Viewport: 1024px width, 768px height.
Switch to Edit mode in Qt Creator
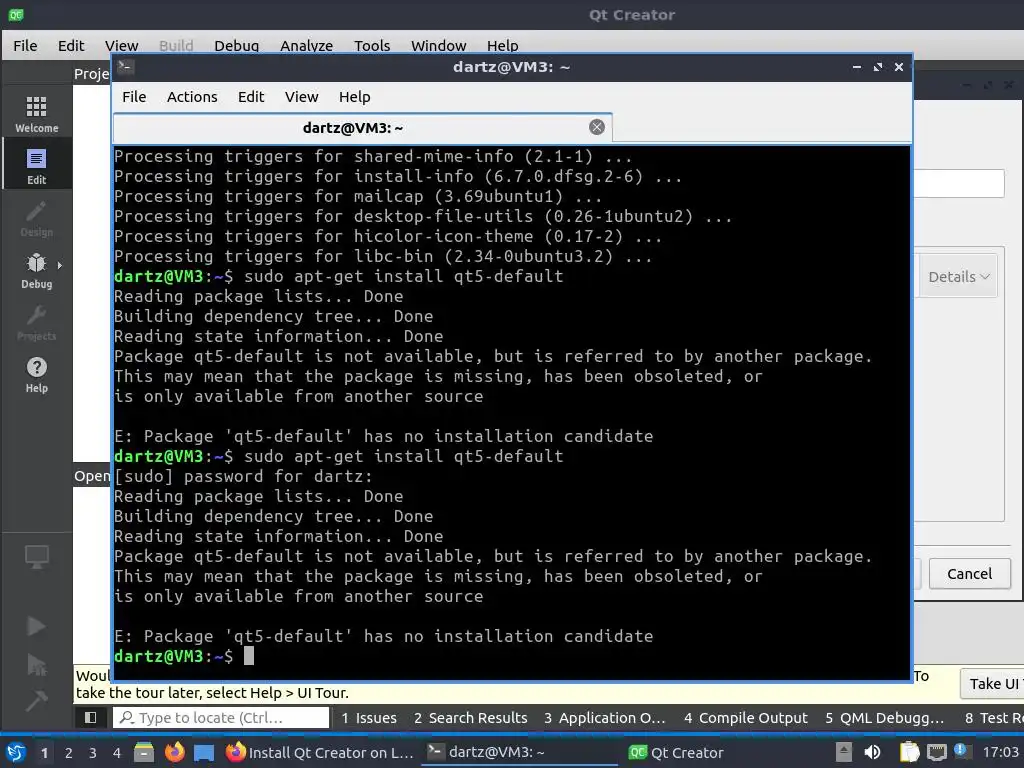pos(37,166)
